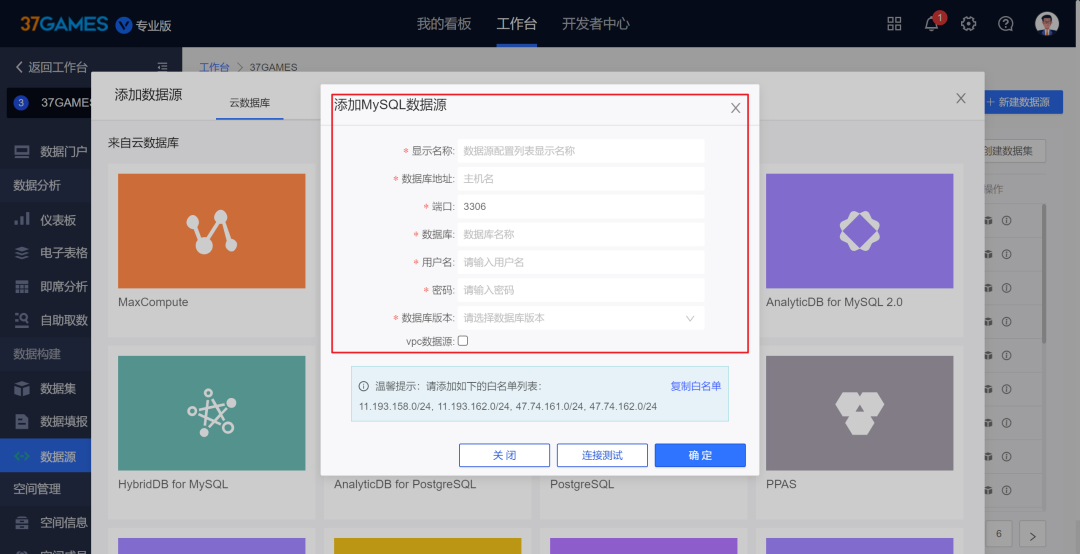The width and height of the screenshot is (1080, 554).
Task: Click the 37GAMES workspace selector
Action: point(50,103)
